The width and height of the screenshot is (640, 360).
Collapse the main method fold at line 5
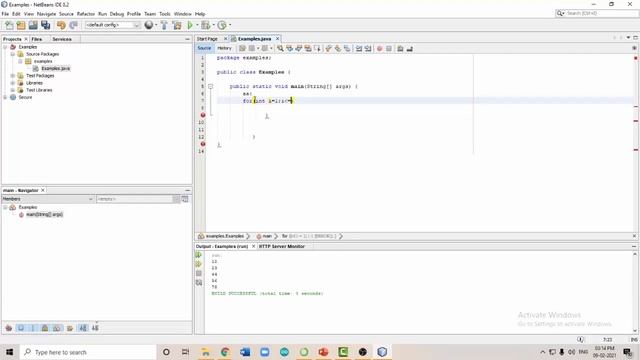(211, 87)
